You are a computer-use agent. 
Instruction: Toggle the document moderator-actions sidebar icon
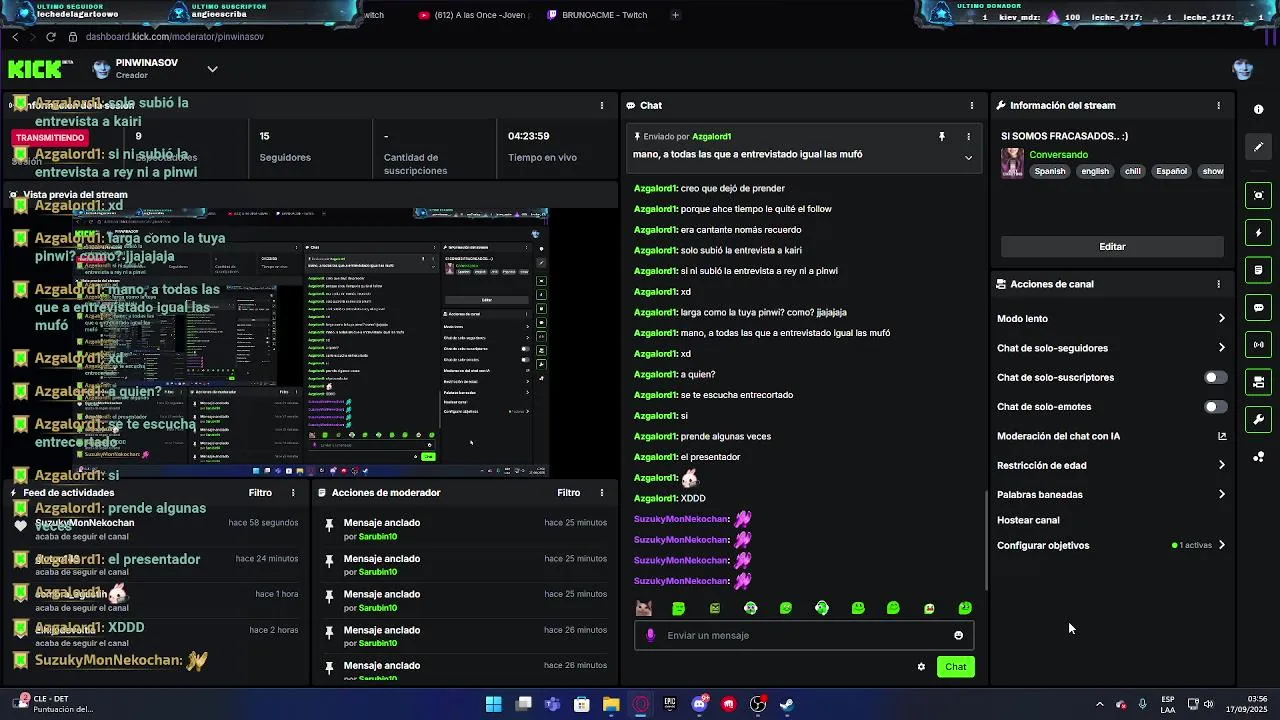point(1259,270)
